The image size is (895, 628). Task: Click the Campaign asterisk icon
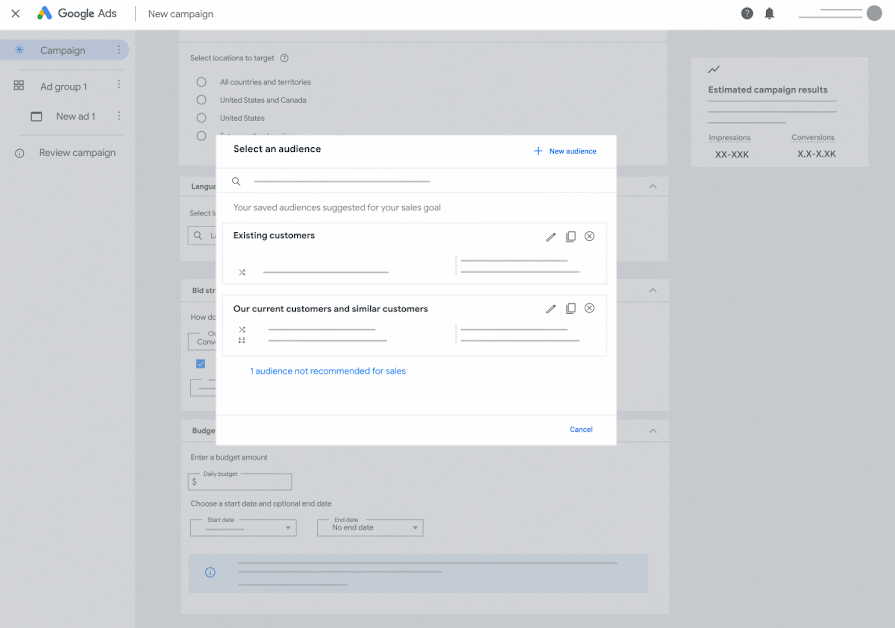[19, 50]
